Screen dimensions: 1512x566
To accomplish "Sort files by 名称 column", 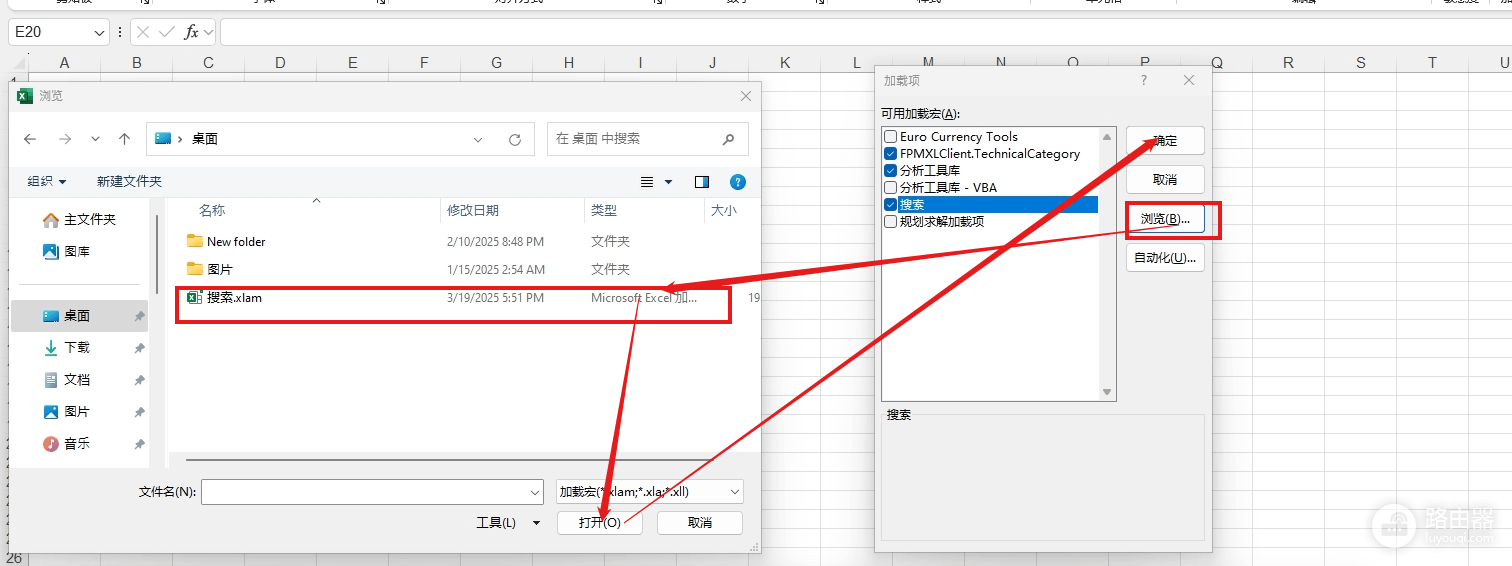I will (212, 211).
